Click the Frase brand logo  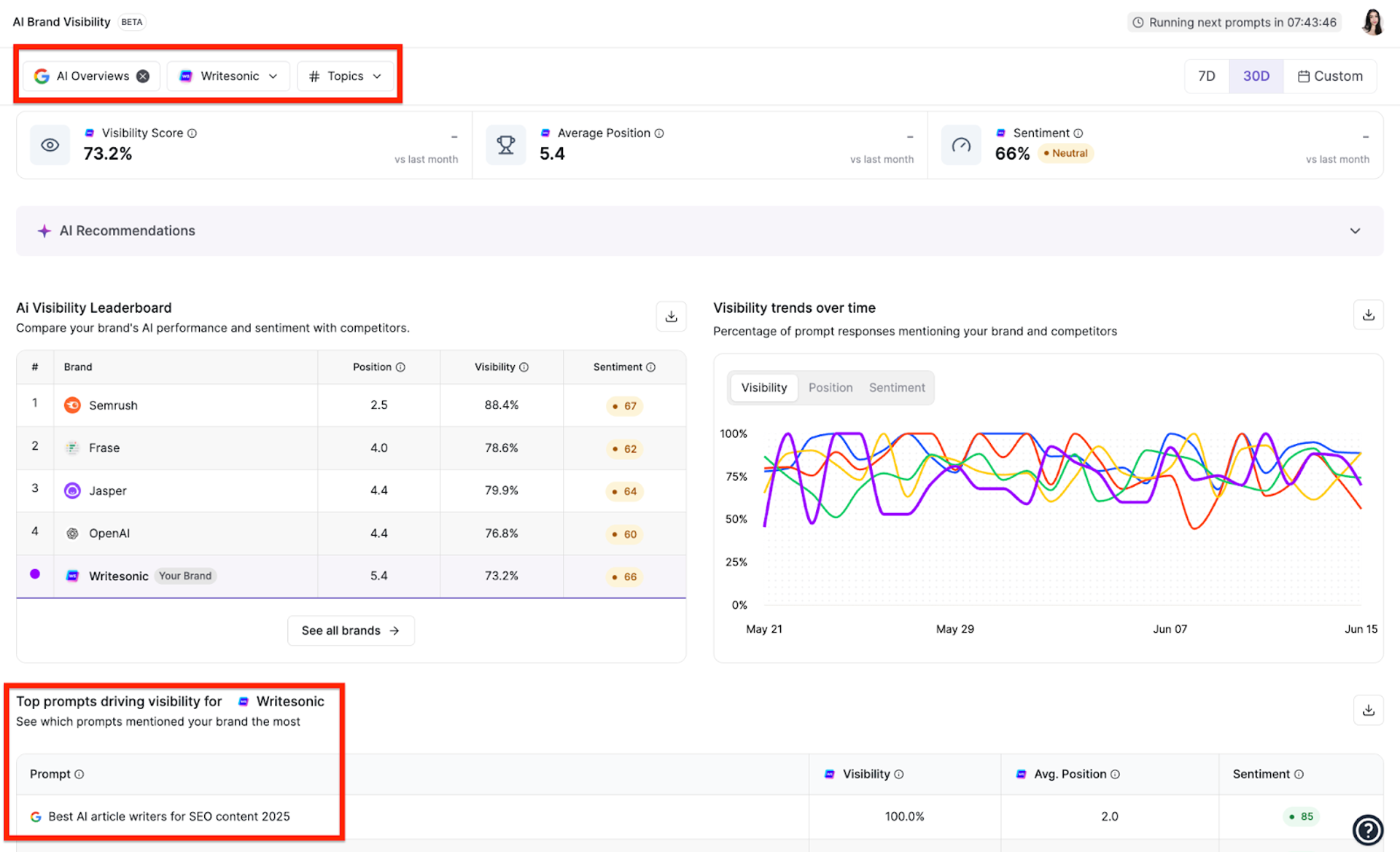click(x=72, y=448)
